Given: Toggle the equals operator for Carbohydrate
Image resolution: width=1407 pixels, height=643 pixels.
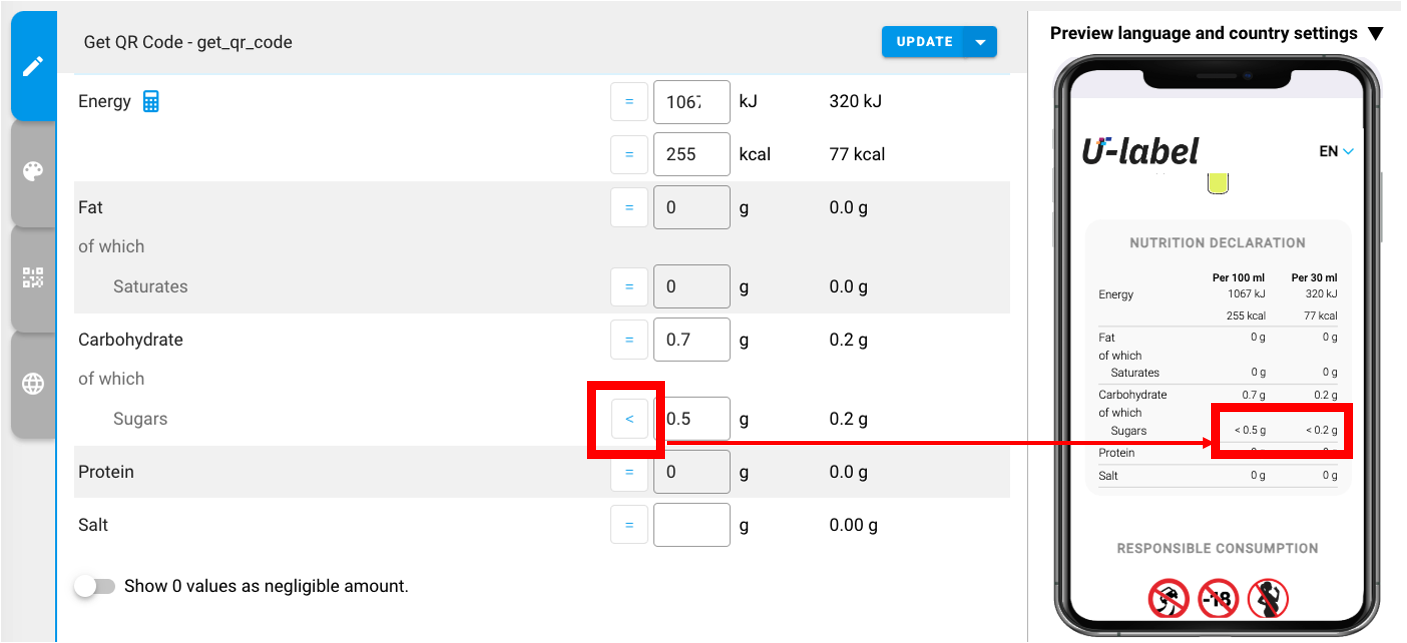Looking at the screenshot, I should pos(629,340).
